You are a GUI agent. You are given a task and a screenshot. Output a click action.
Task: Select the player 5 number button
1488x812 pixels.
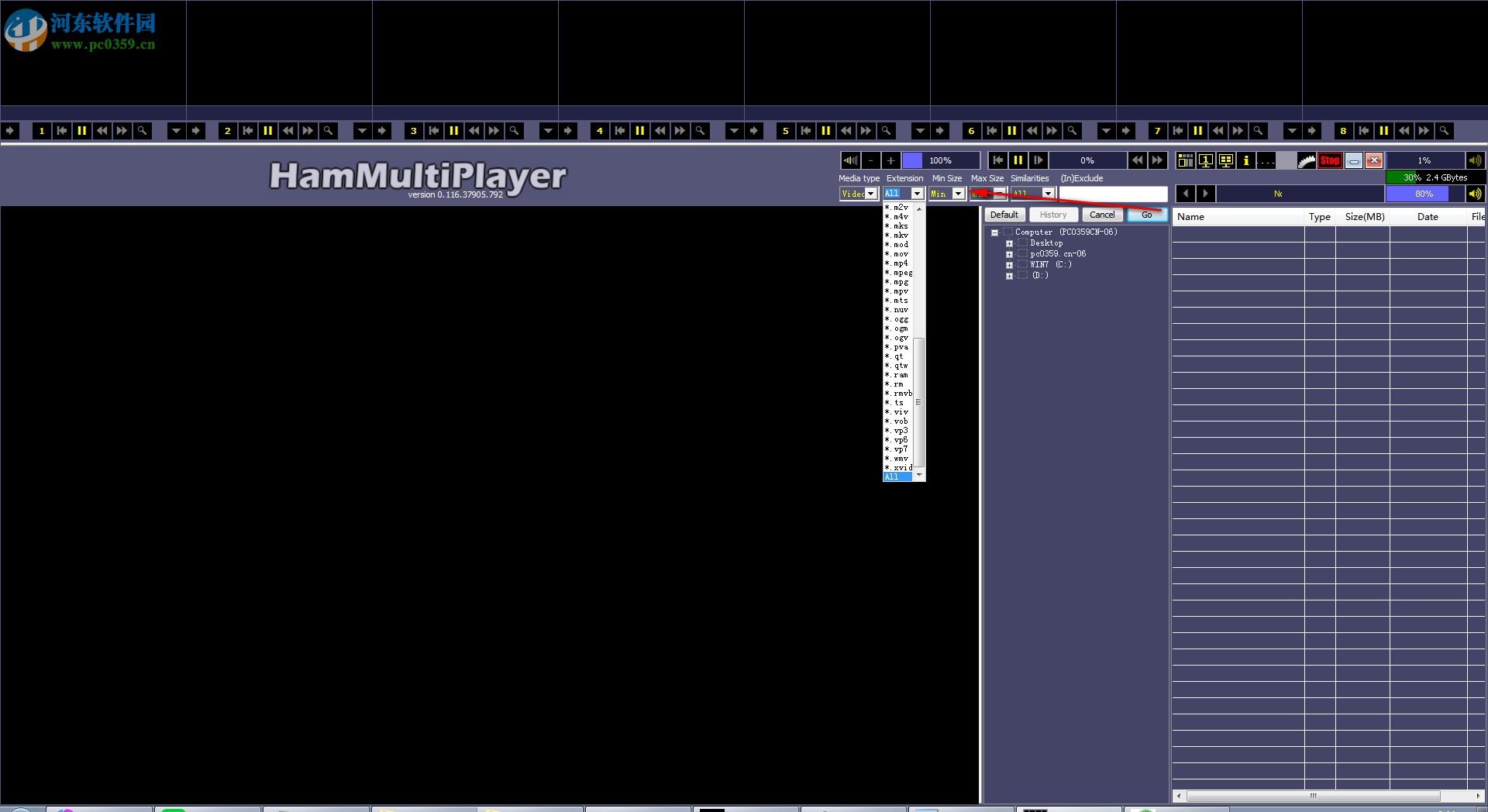(785, 131)
